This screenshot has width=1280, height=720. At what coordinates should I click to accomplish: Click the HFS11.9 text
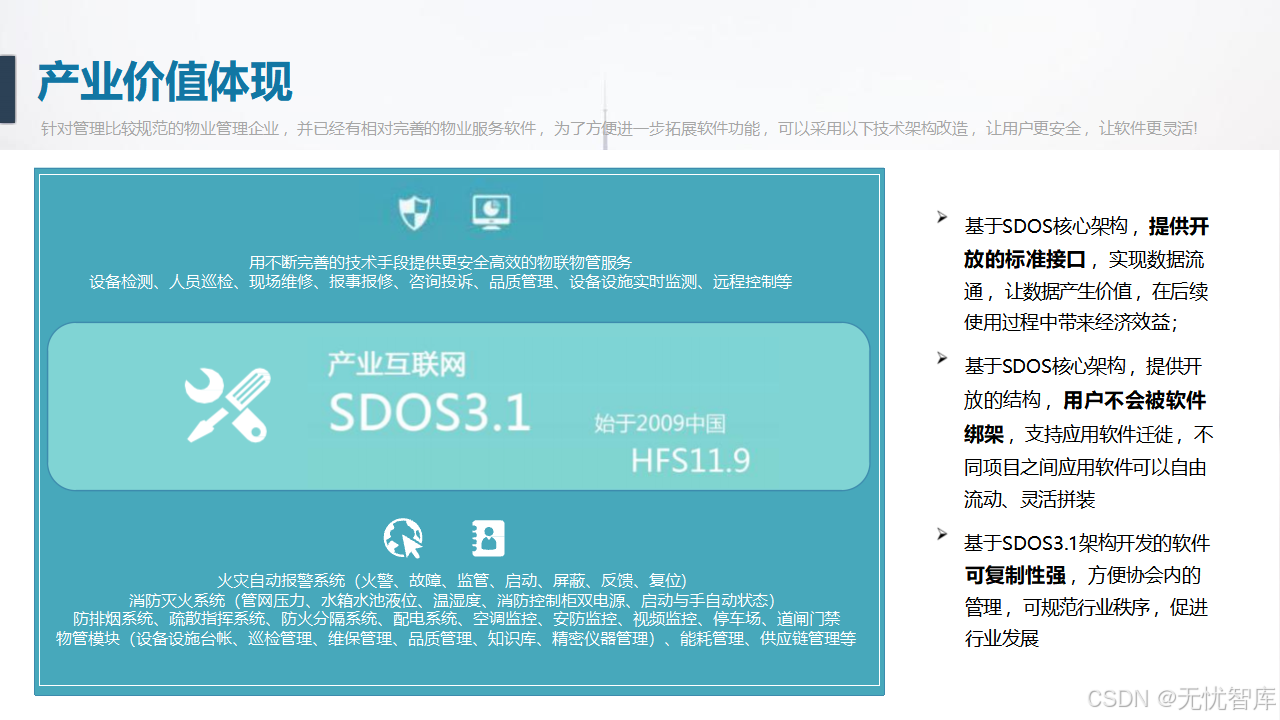(691, 460)
